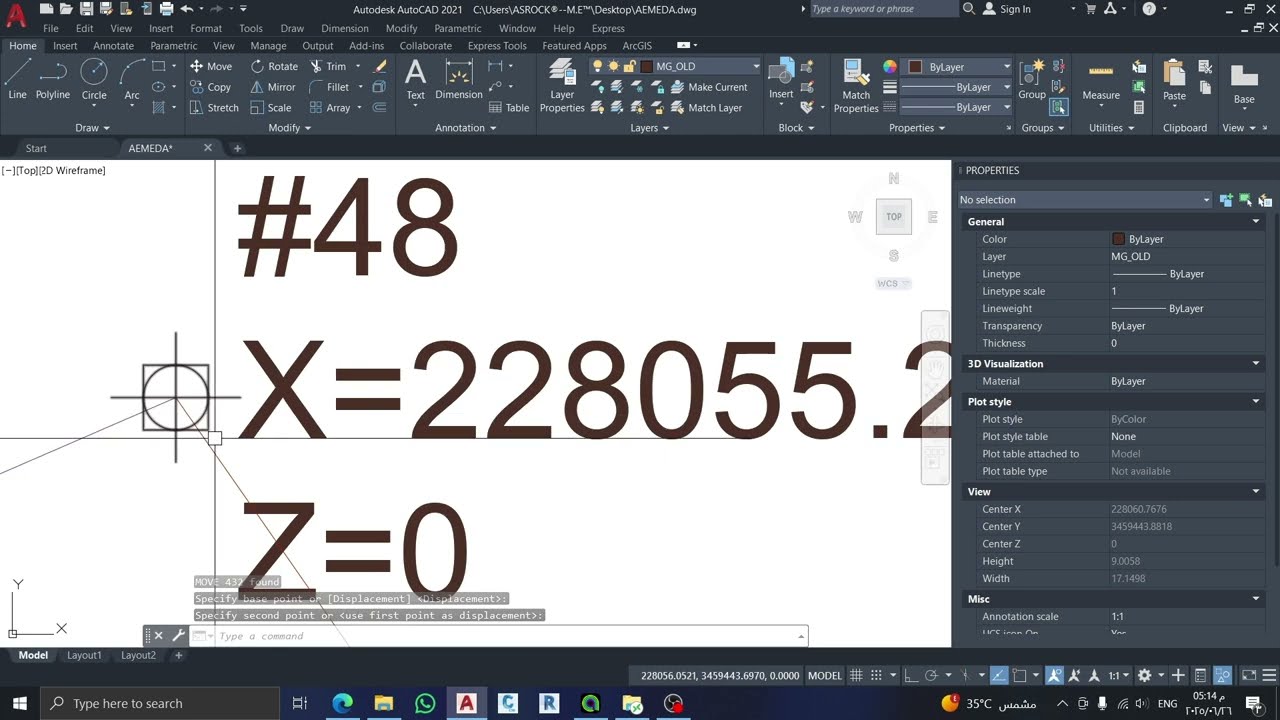The image size is (1280, 720).
Task: Click the keyword search box in the title bar
Action: tap(882, 9)
